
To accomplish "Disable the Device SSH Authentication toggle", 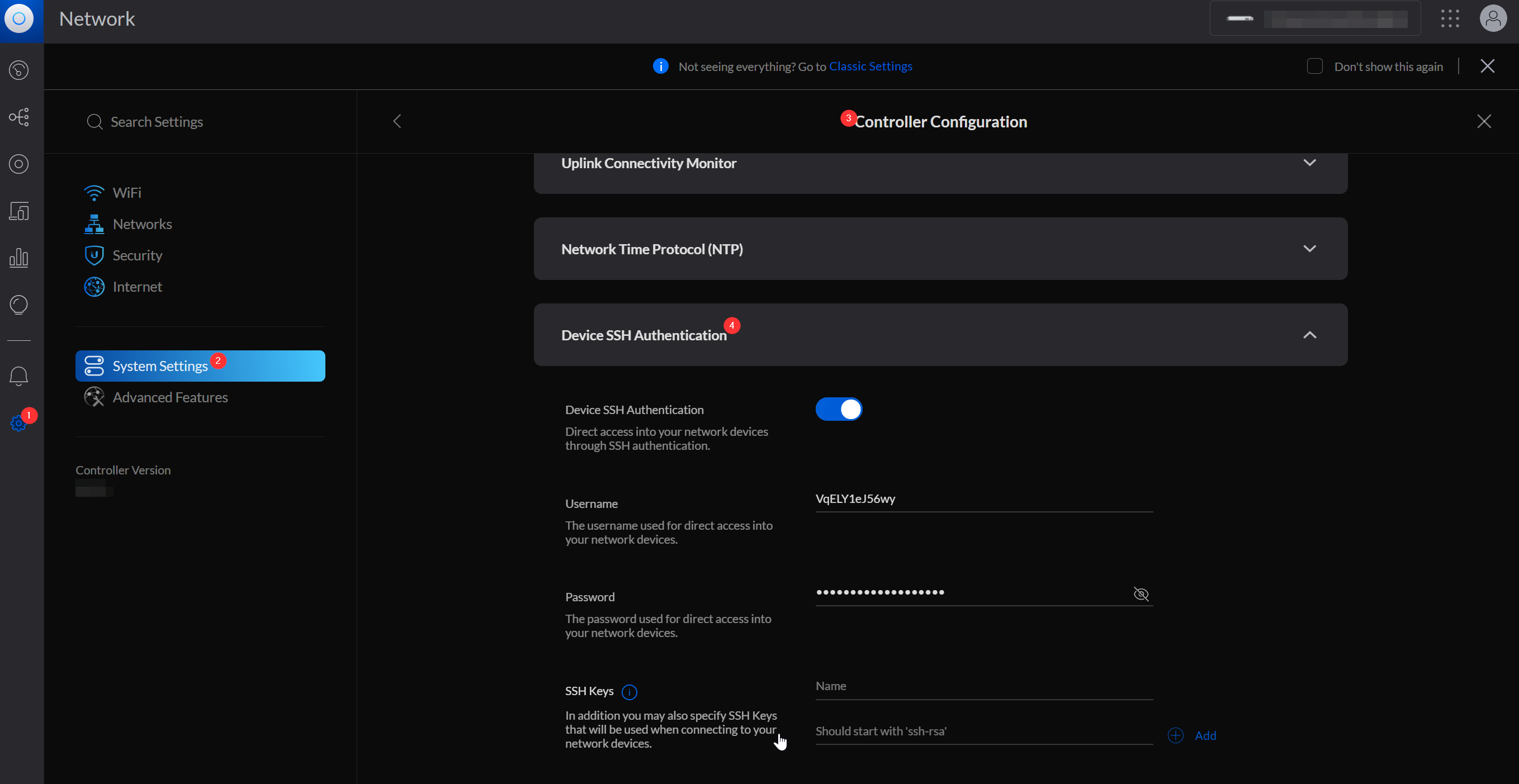I will (x=838, y=409).
